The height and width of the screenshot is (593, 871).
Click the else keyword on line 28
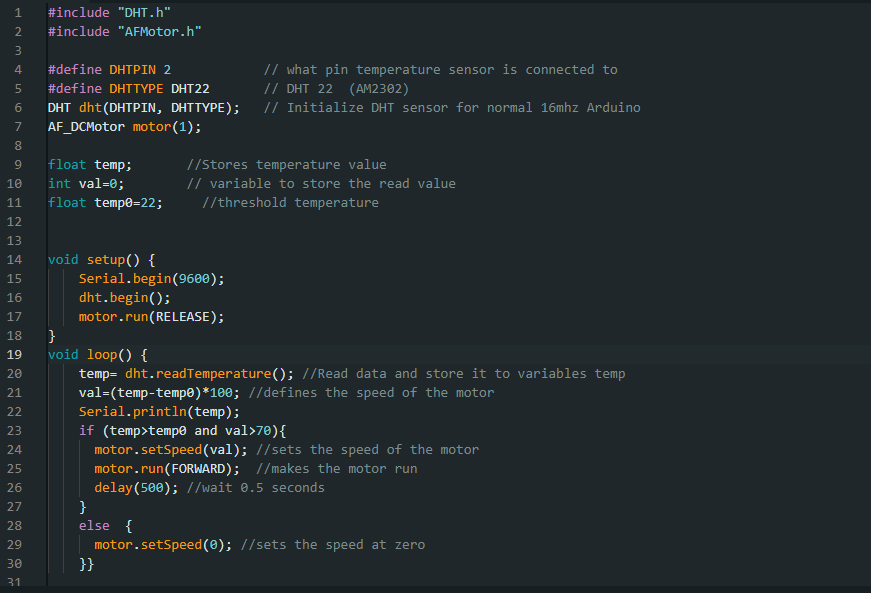[x=92, y=525]
